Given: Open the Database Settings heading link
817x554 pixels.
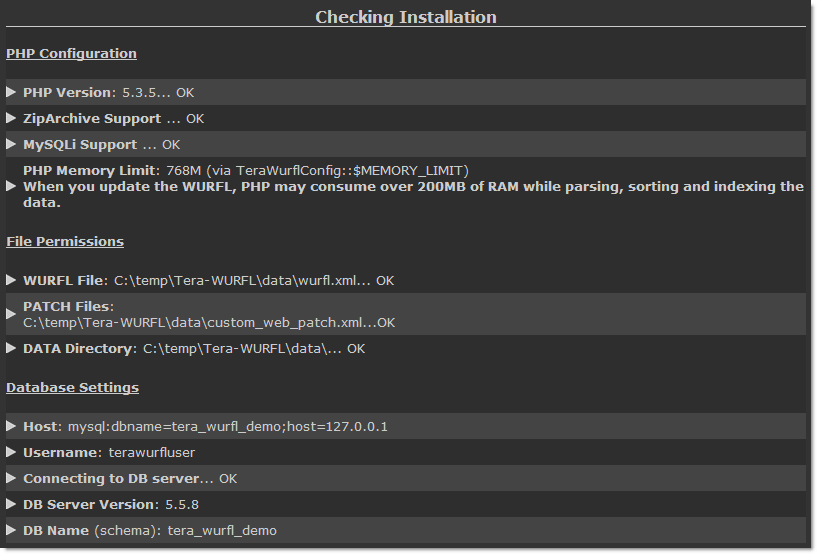Looking at the screenshot, I should [x=72, y=388].
